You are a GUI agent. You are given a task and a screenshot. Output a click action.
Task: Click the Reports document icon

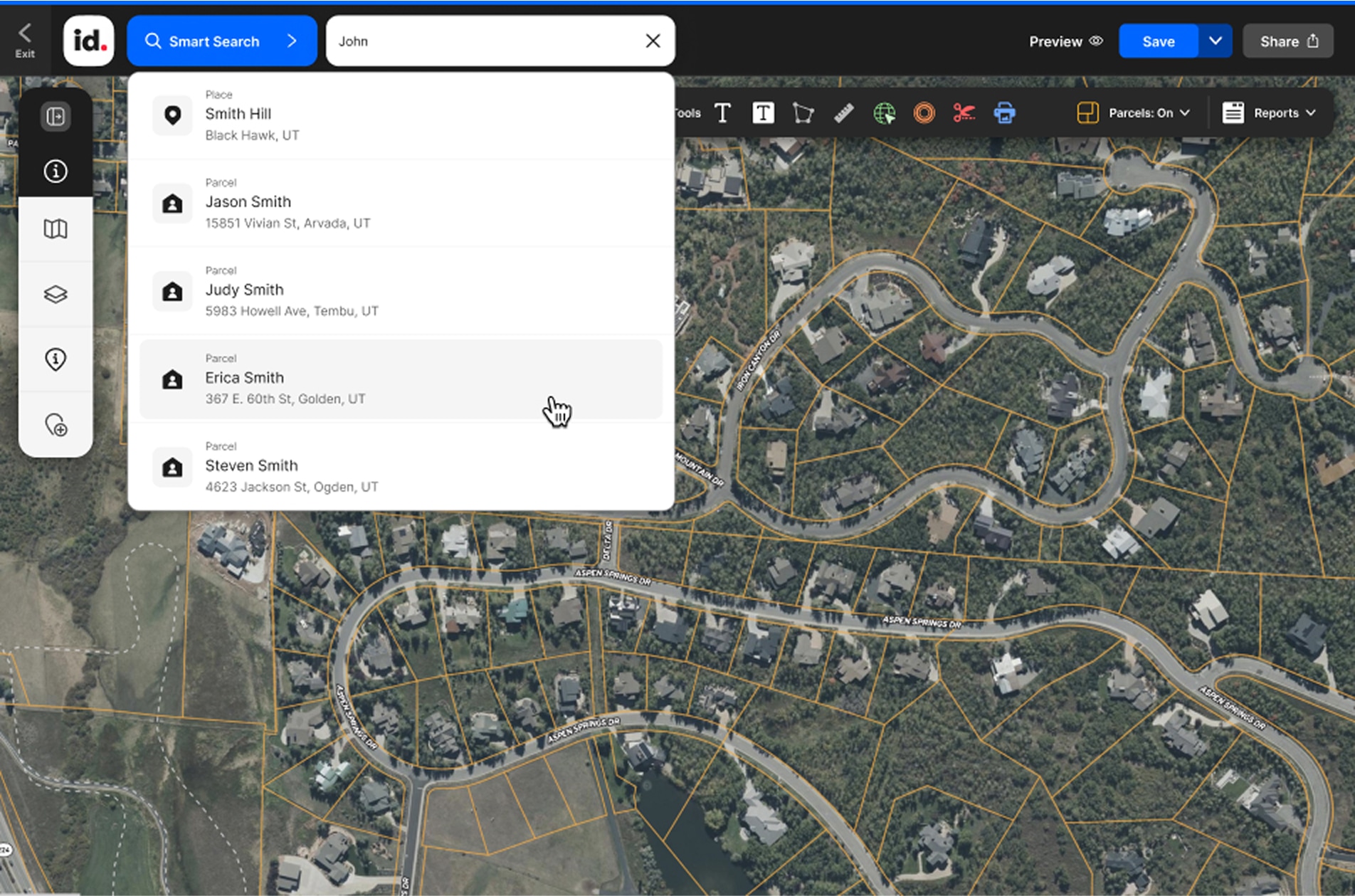tap(1233, 112)
